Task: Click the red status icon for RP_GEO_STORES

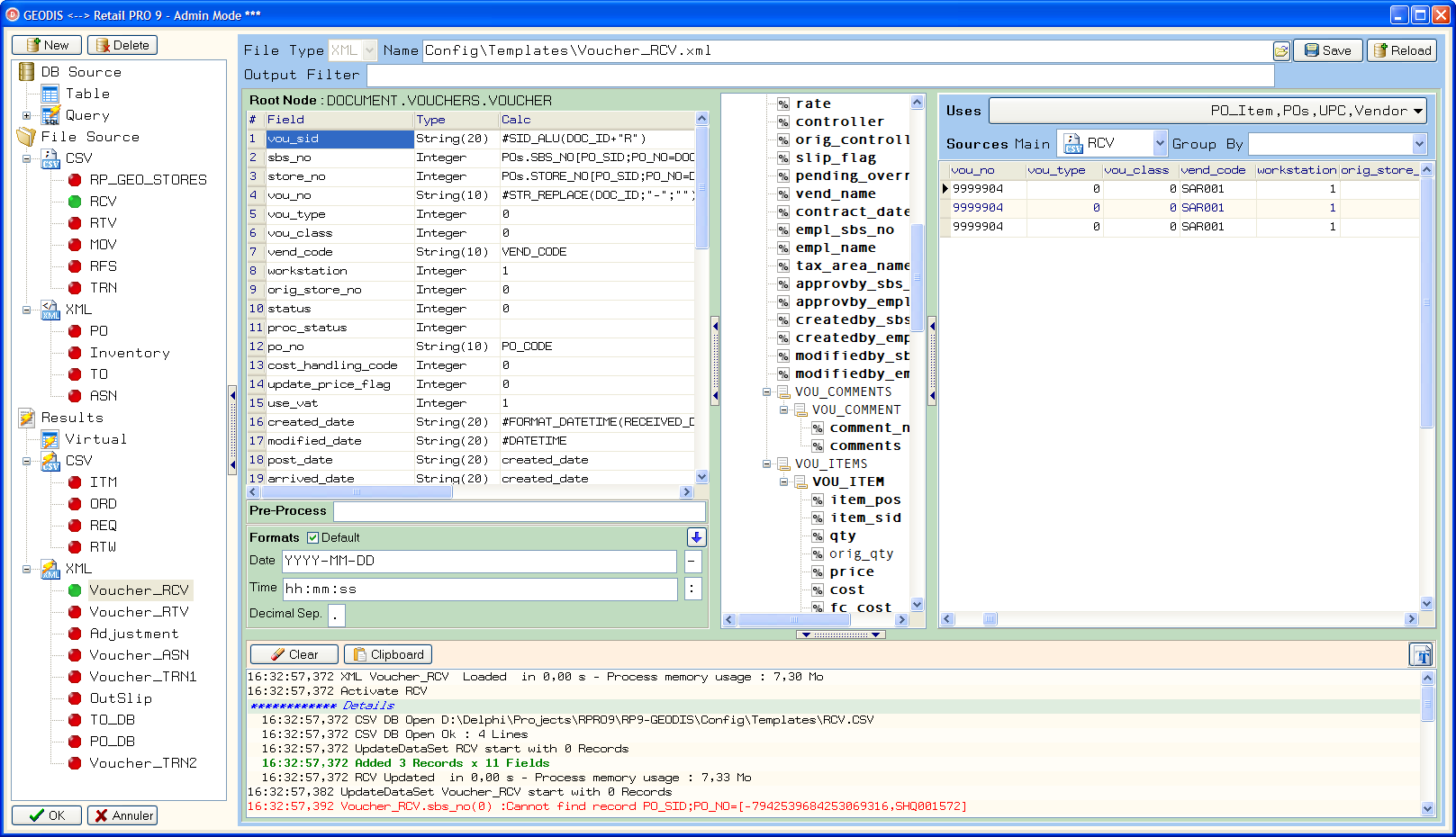Action: (x=75, y=180)
